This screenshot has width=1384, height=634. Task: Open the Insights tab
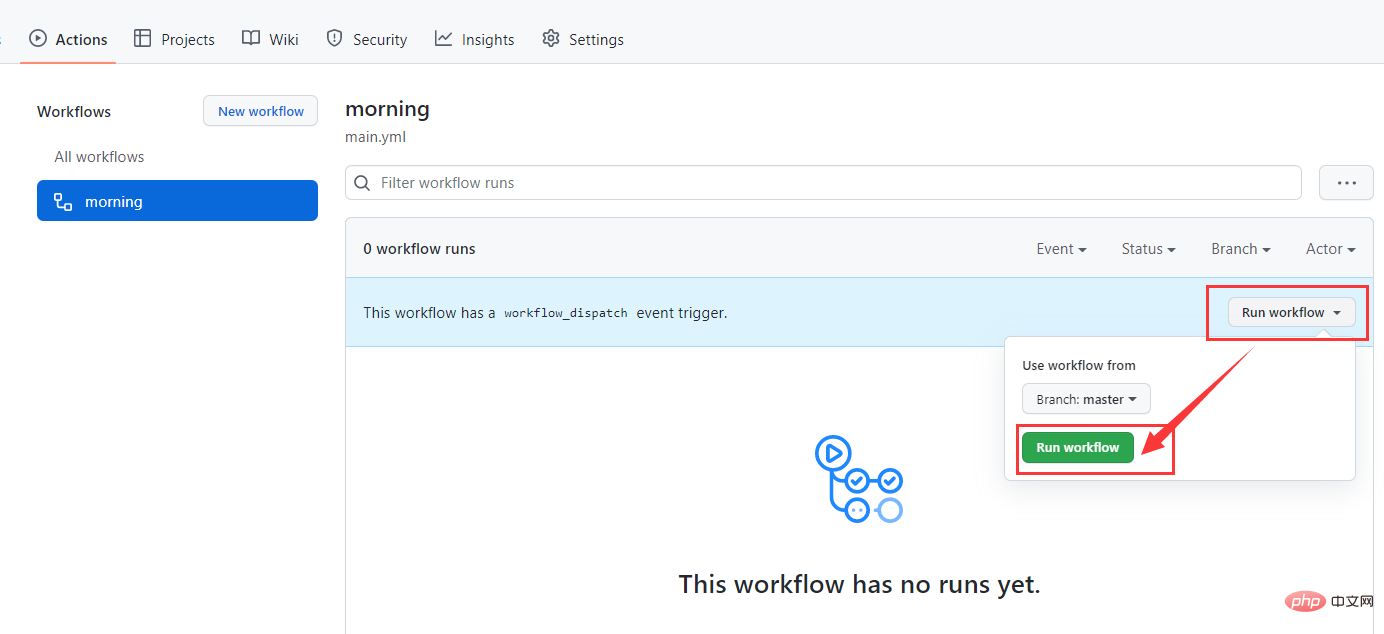(x=474, y=39)
